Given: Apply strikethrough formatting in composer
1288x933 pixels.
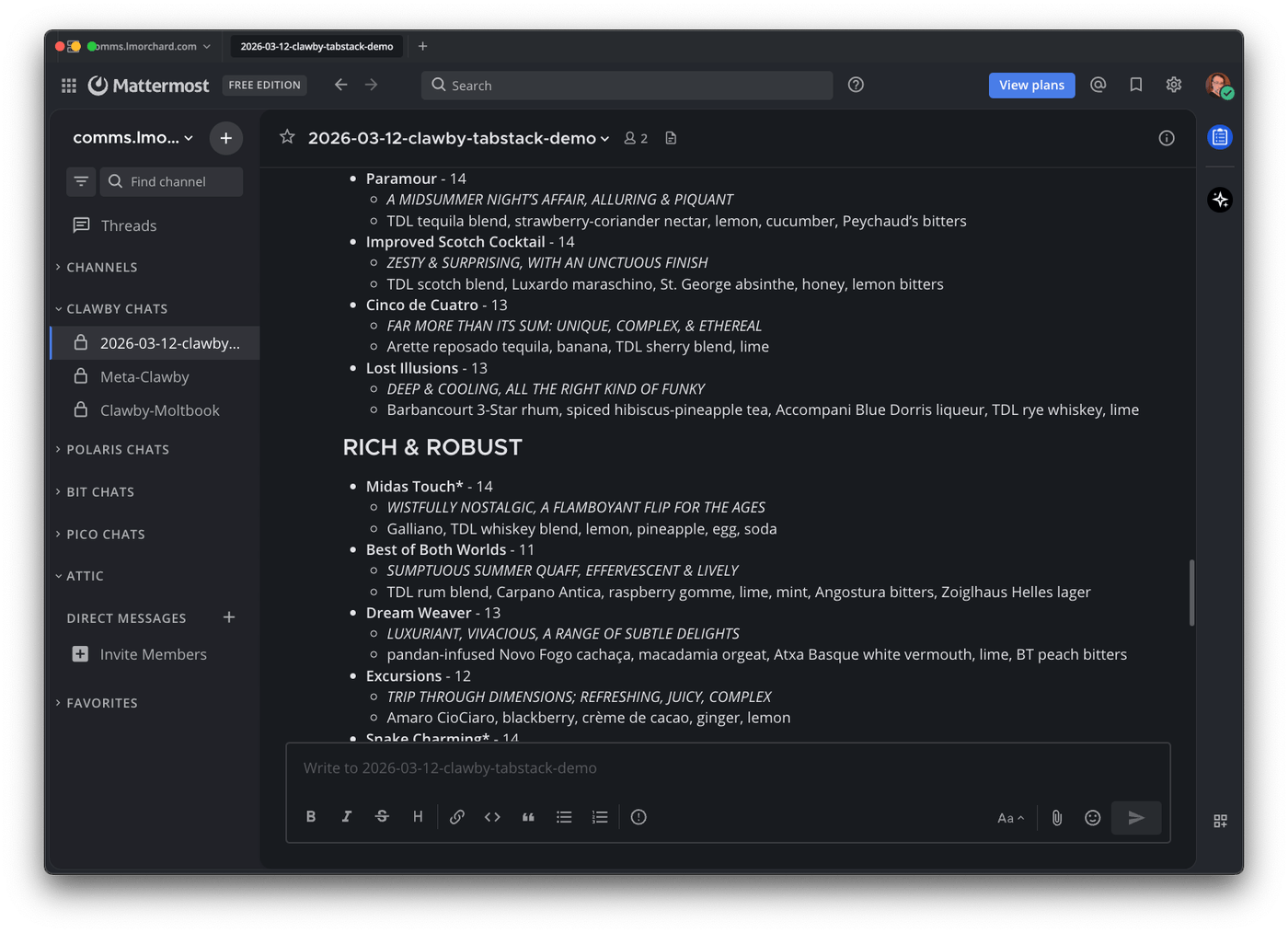Looking at the screenshot, I should click(x=382, y=817).
